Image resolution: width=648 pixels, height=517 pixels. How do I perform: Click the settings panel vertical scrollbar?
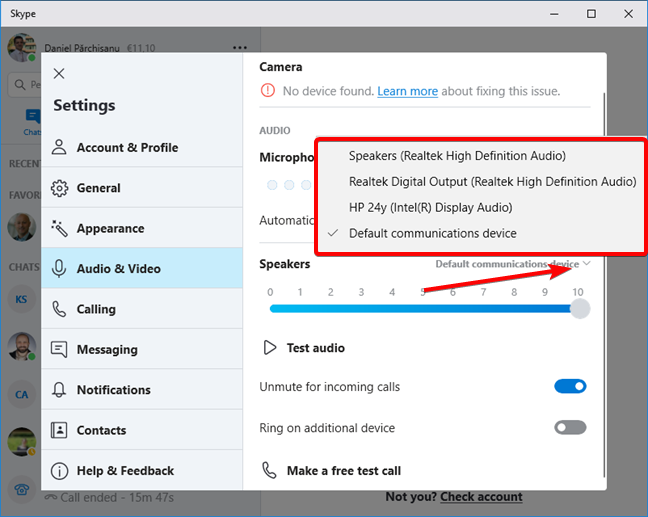click(604, 284)
